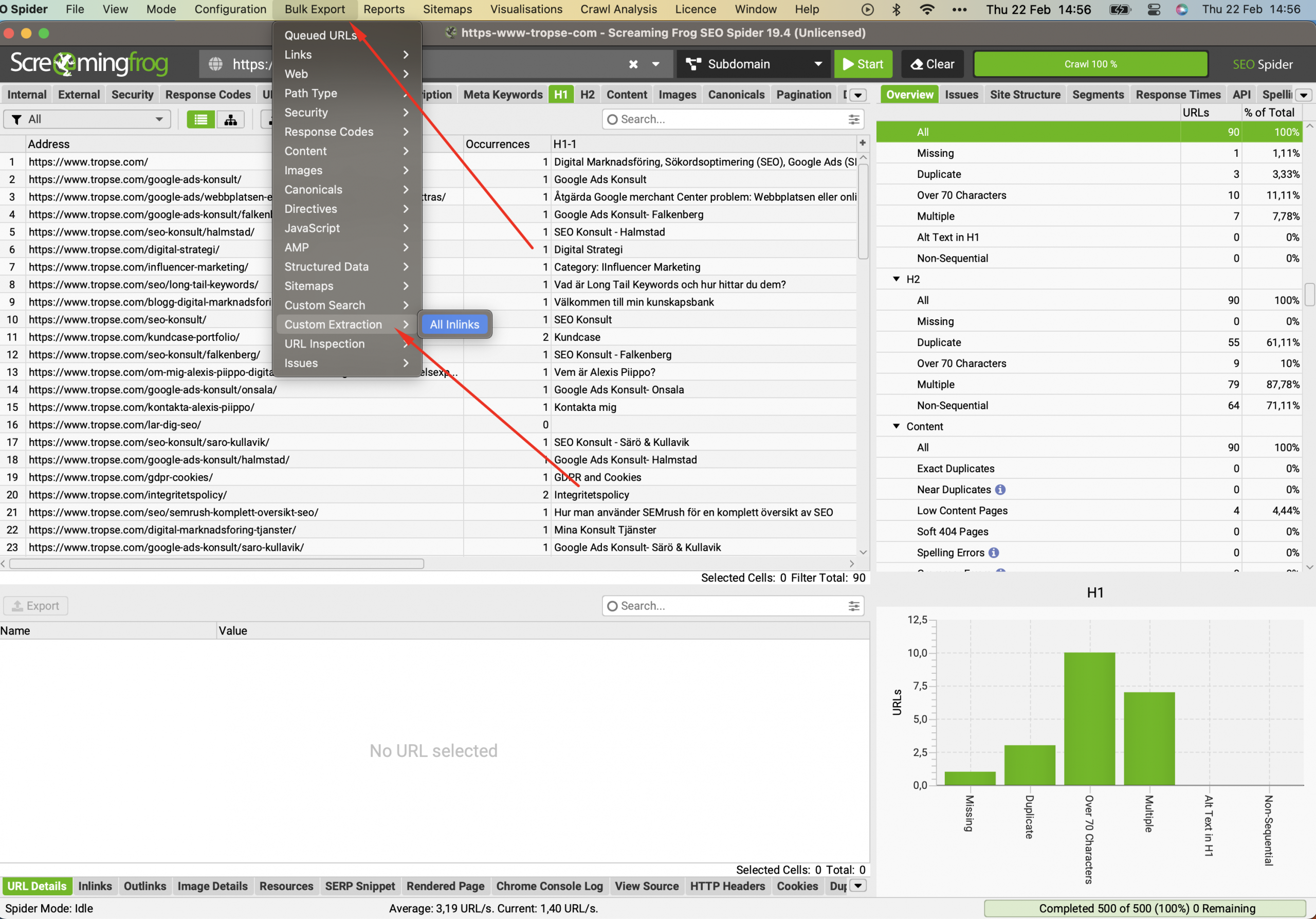Switch to the Issues tab
This screenshot has height=919, width=1316.
pos(961,95)
